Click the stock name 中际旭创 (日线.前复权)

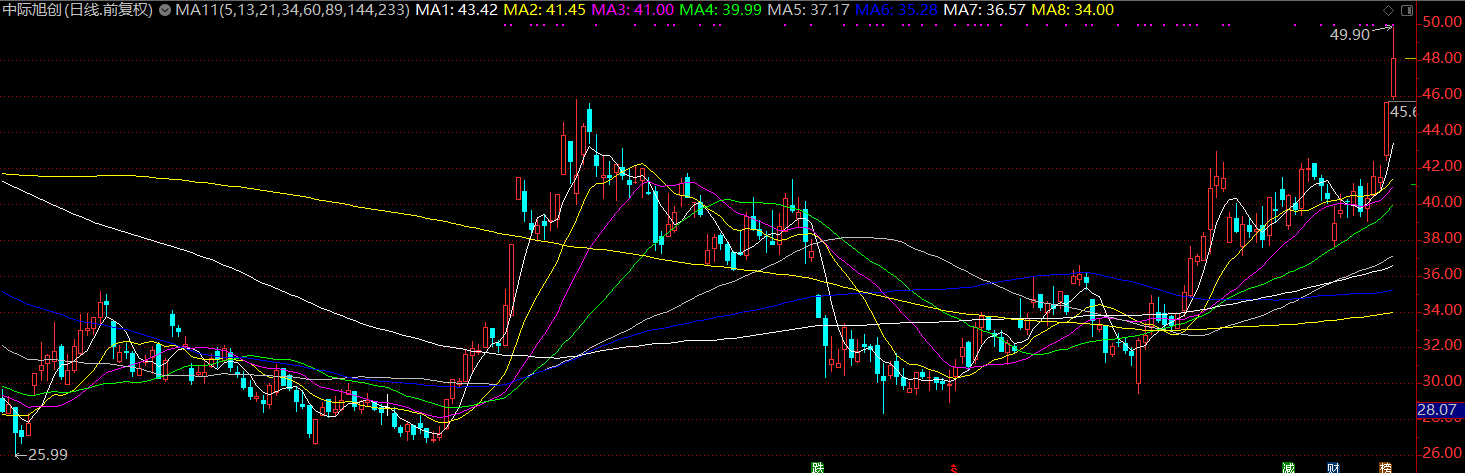[78, 10]
